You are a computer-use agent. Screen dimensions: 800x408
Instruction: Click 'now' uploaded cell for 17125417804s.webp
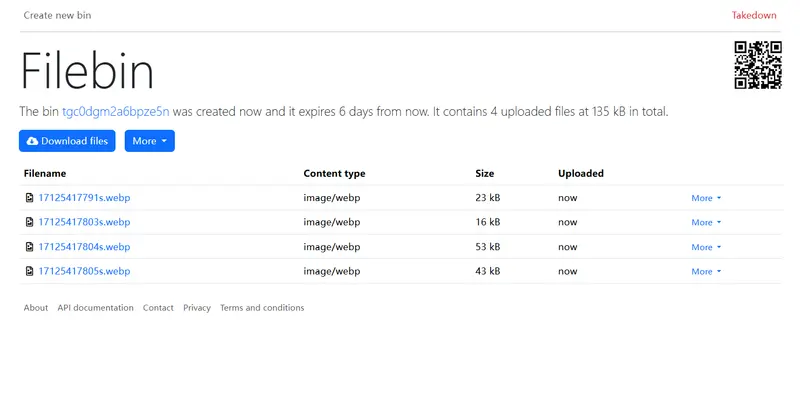click(568, 247)
